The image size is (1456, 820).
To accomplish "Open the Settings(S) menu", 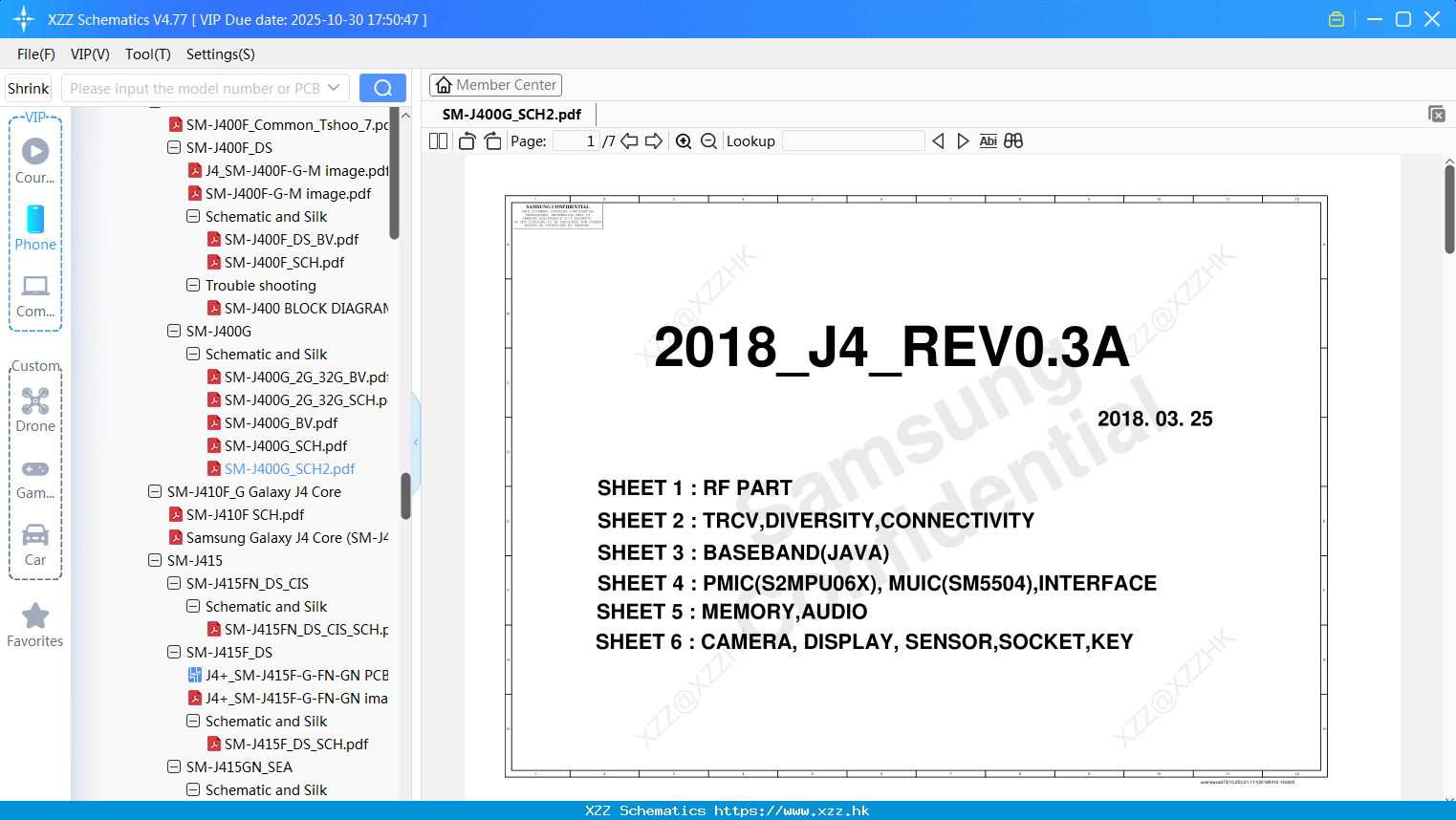I will 220,54.
